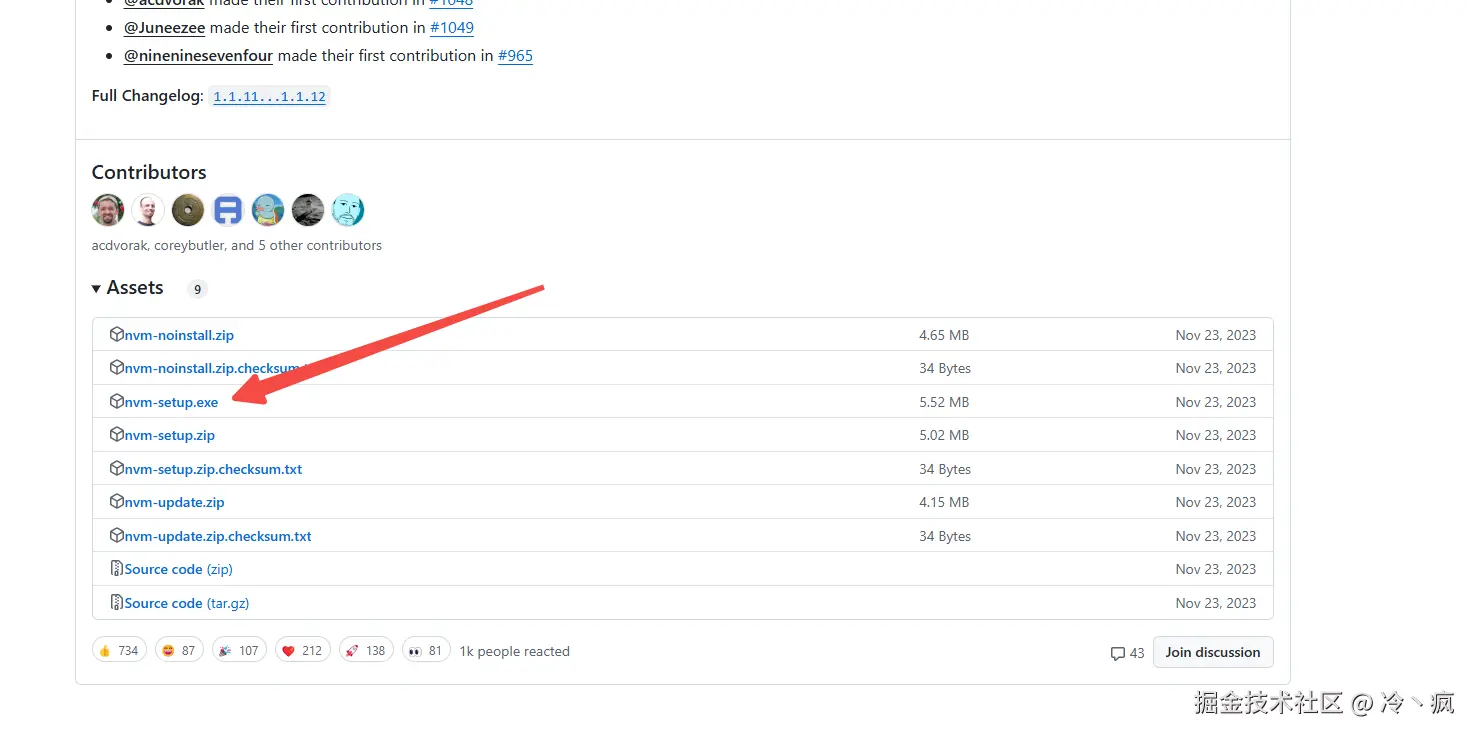The height and width of the screenshot is (738, 1476).
Task: Download nvm-setup.zip
Action: [x=170, y=435]
